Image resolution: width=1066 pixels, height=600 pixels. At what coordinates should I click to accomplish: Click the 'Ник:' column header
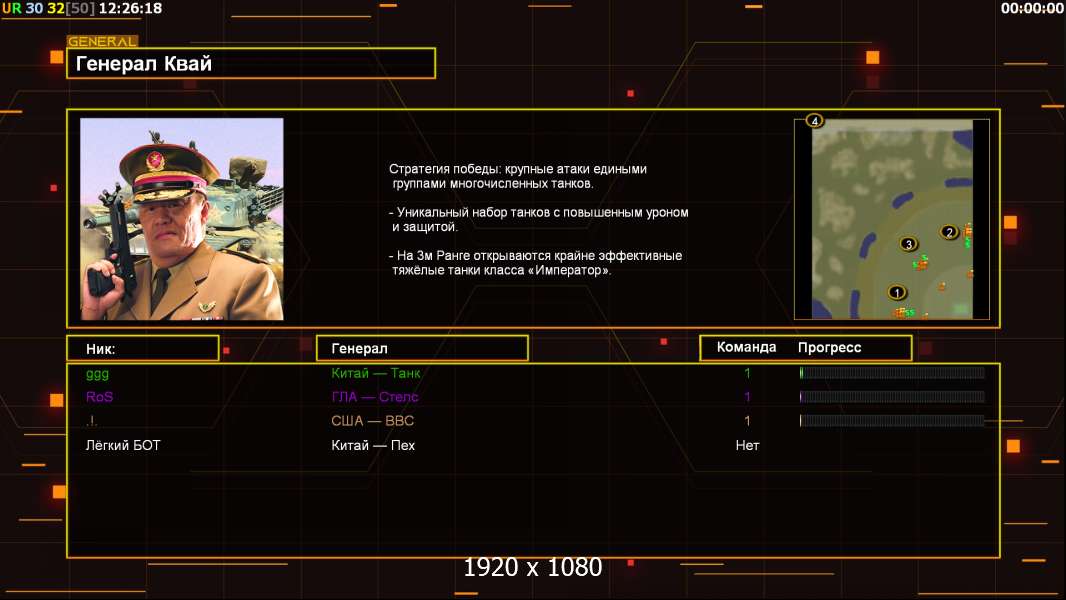pyautogui.click(x=143, y=348)
